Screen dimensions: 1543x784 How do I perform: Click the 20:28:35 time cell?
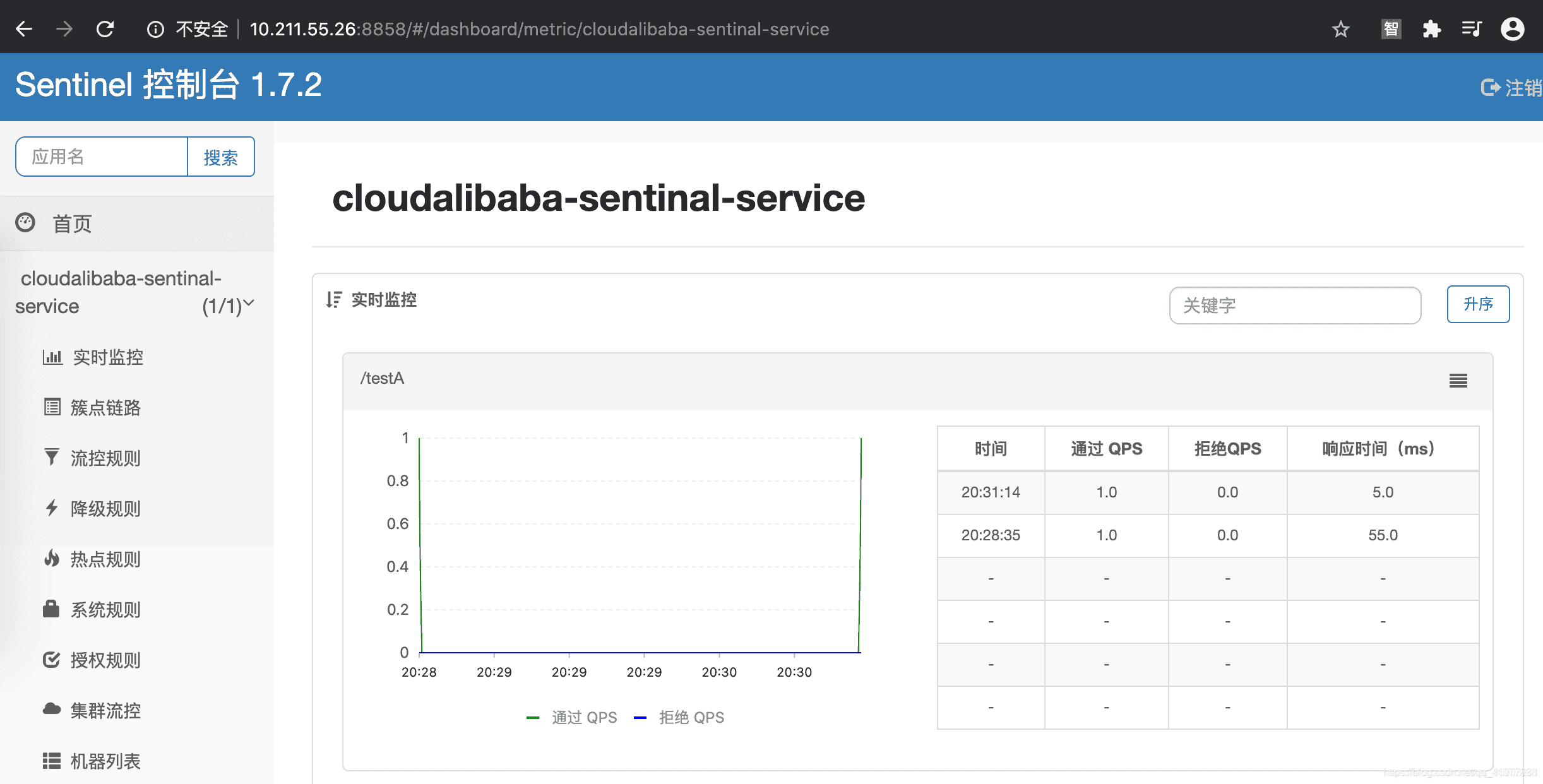coord(991,535)
